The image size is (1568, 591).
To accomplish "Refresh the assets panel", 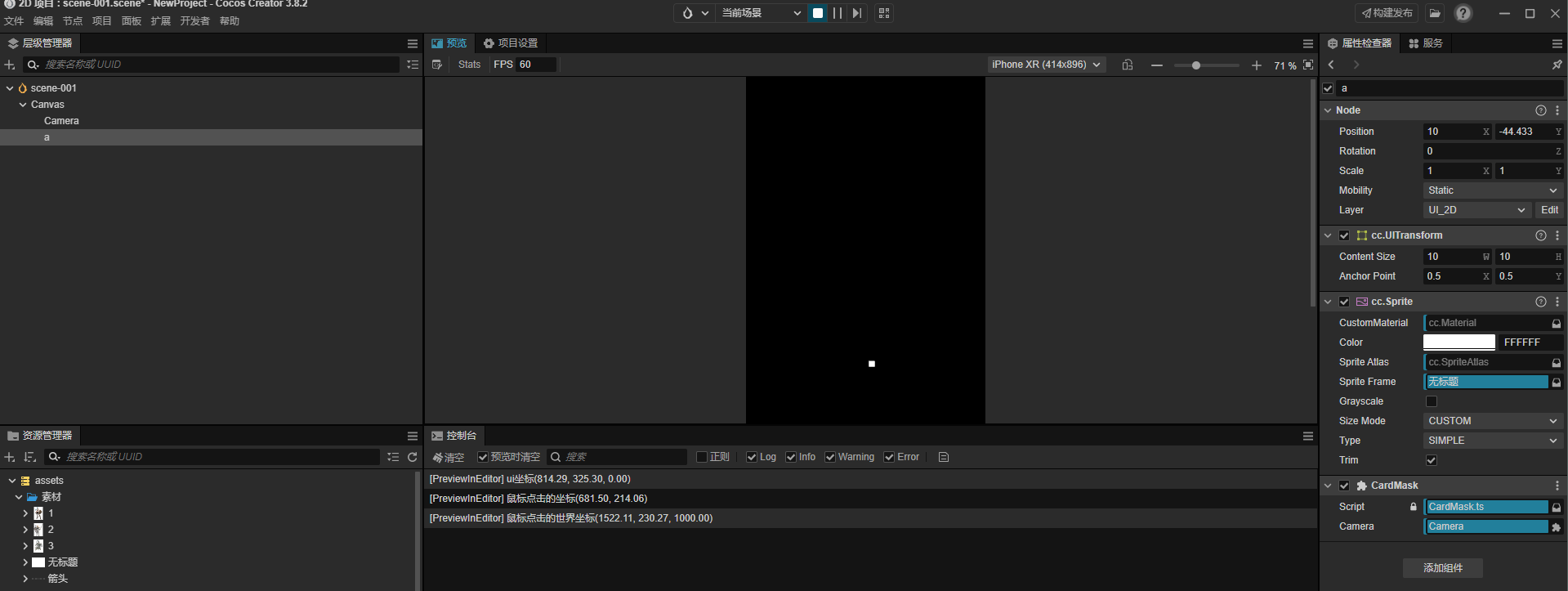I will (413, 457).
